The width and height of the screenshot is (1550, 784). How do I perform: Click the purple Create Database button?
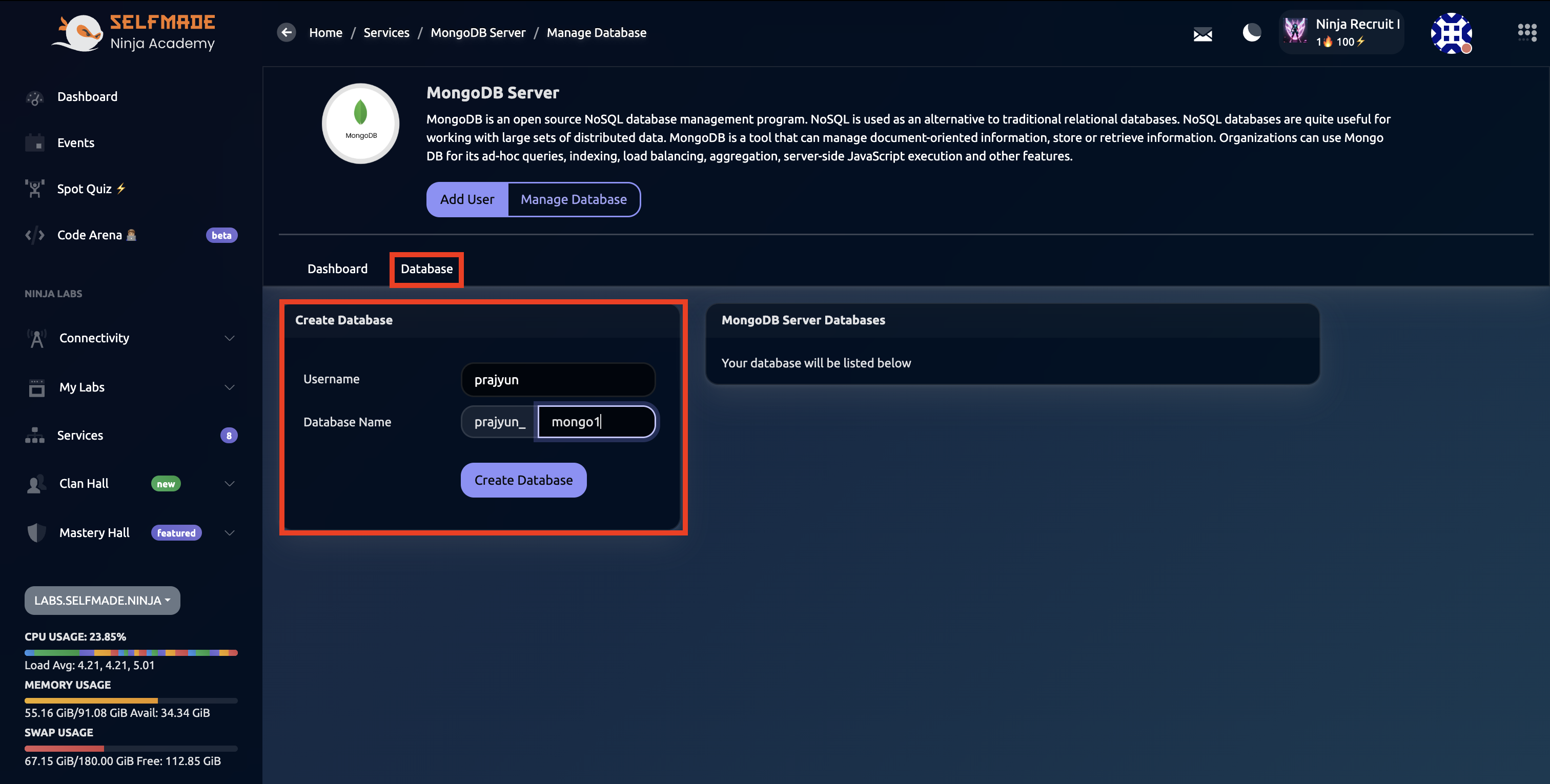523,480
